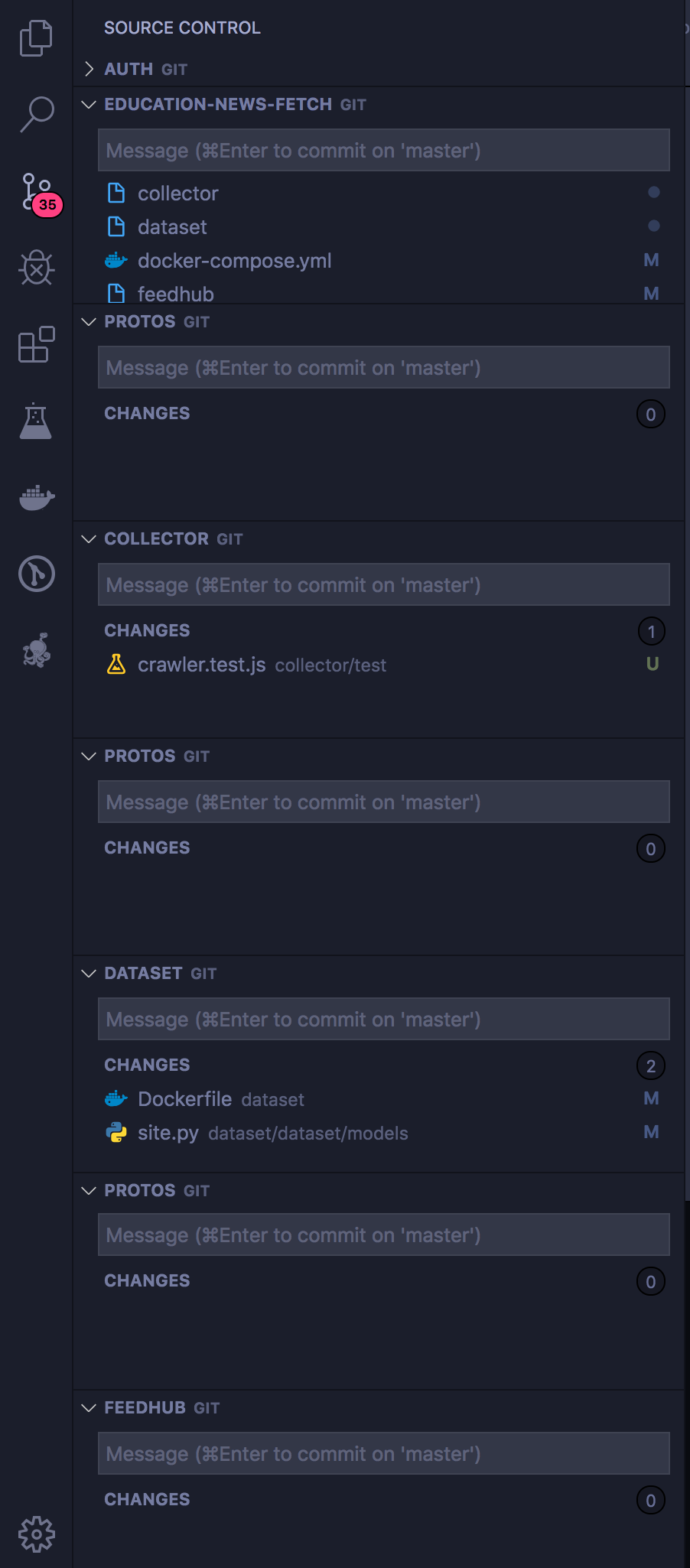
Task: Click the Docker icon beside docker-compose.yml
Action: point(116,260)
